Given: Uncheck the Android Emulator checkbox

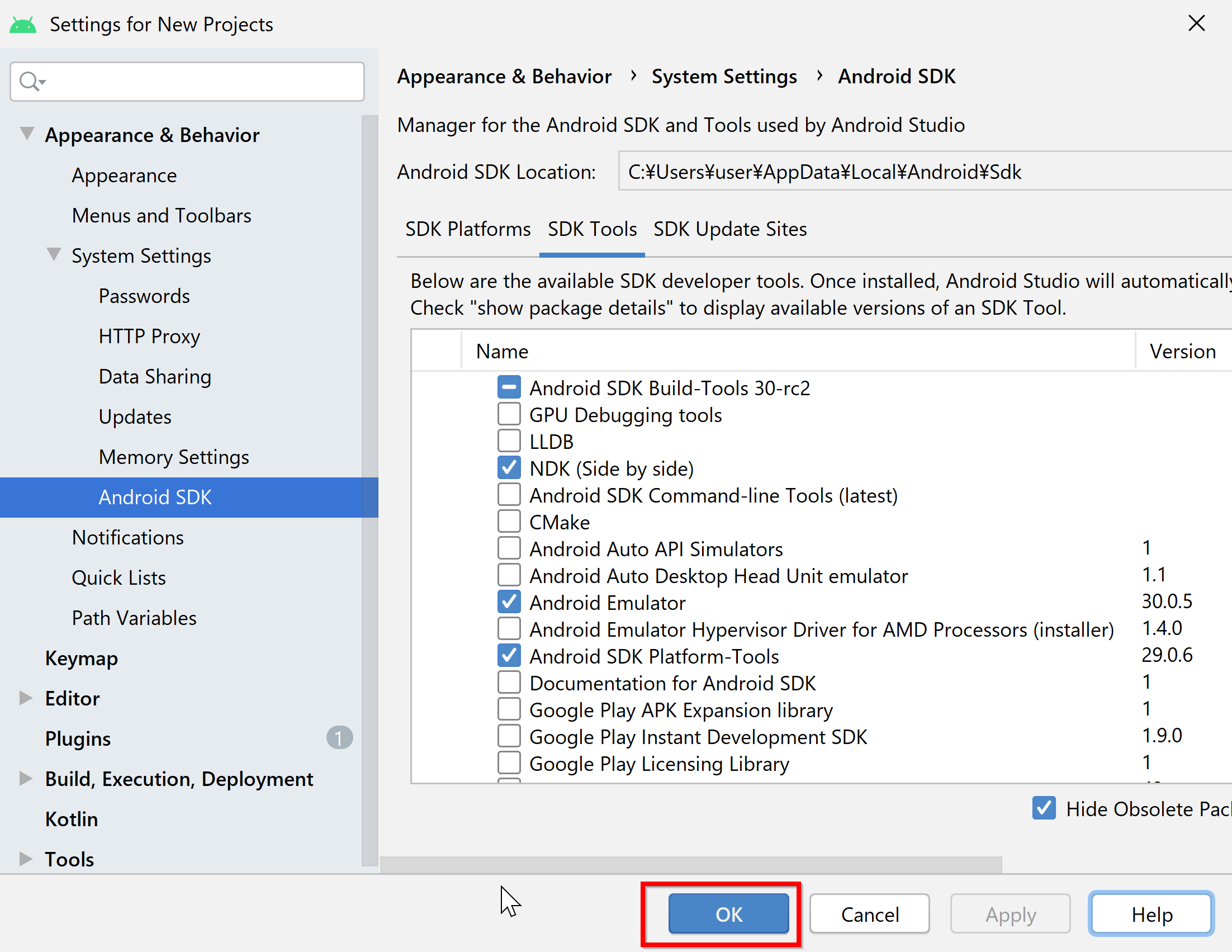Looking at the screenshot, I should click(509, 601).
